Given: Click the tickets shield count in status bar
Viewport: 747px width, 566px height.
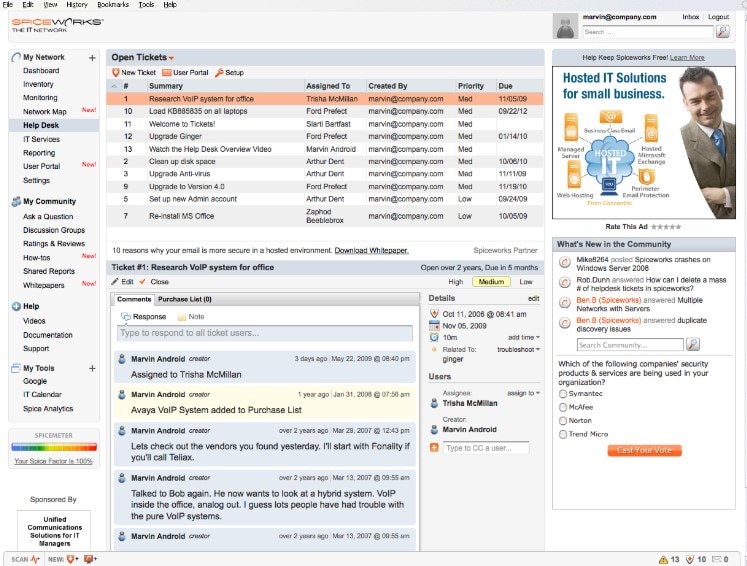Looking at the screenshot, I should pos(696,559).
